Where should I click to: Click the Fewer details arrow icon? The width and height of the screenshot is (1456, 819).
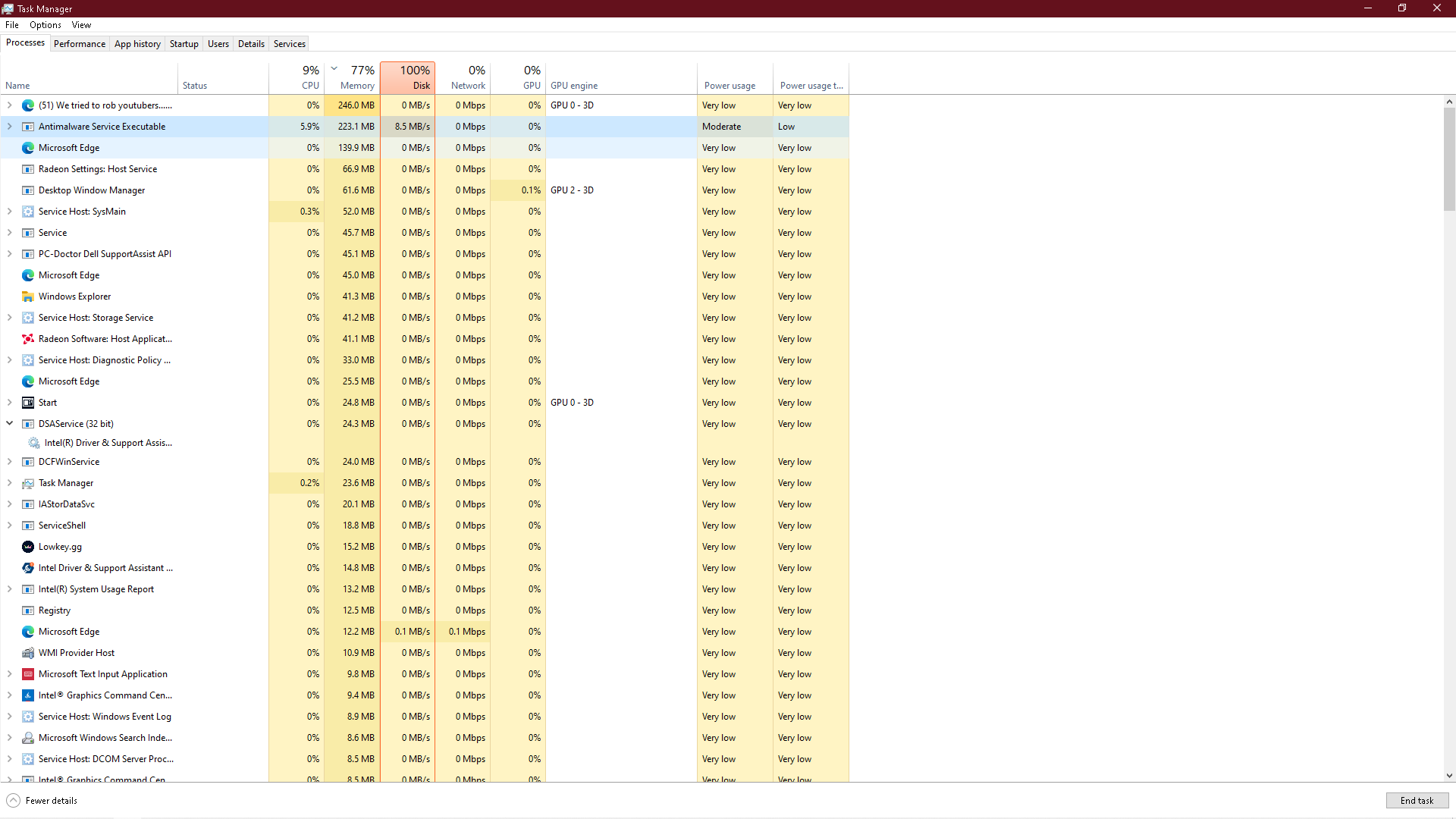(14, 801)
